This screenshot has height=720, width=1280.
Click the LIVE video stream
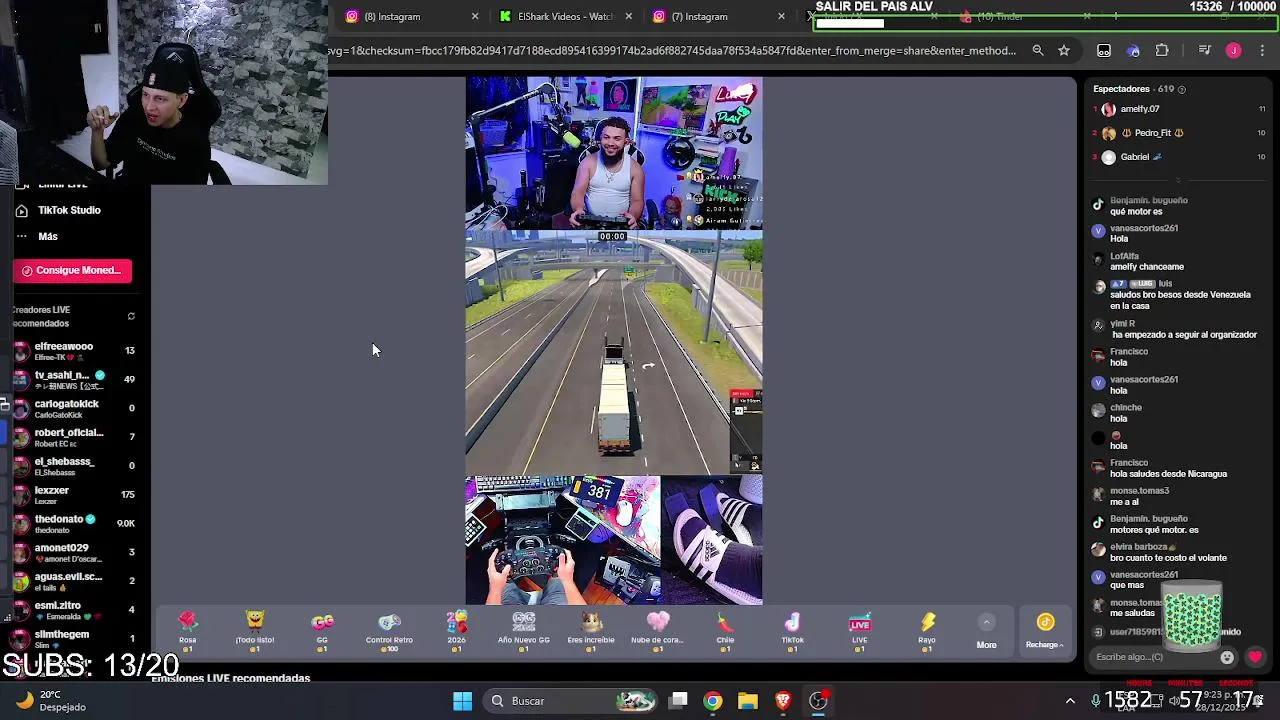[x=614, y=341]
